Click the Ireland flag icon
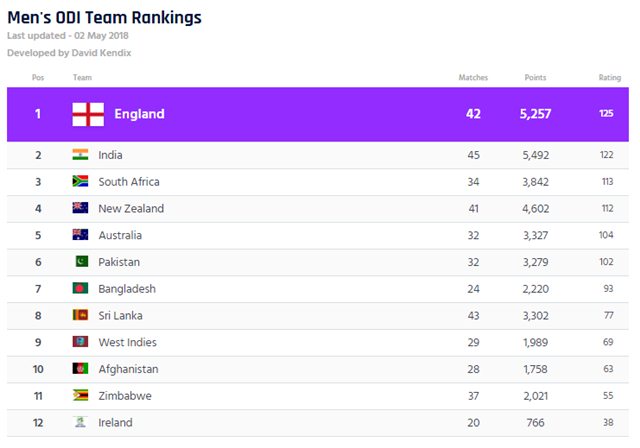640x448 pixels. coord(80,422)
